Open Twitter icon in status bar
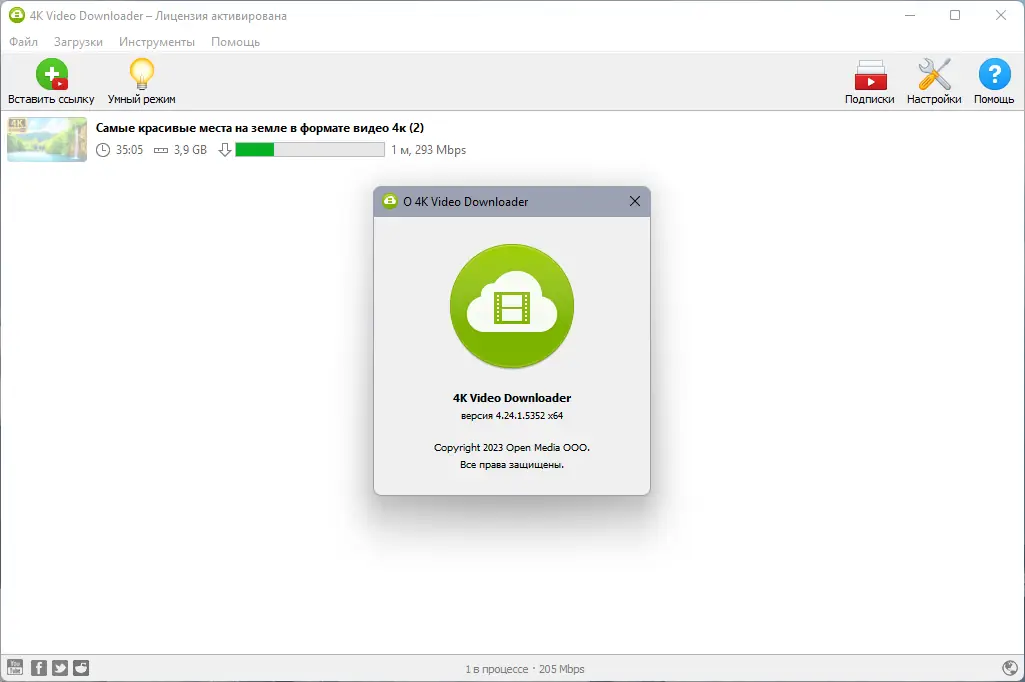 [x=59, y=668]
